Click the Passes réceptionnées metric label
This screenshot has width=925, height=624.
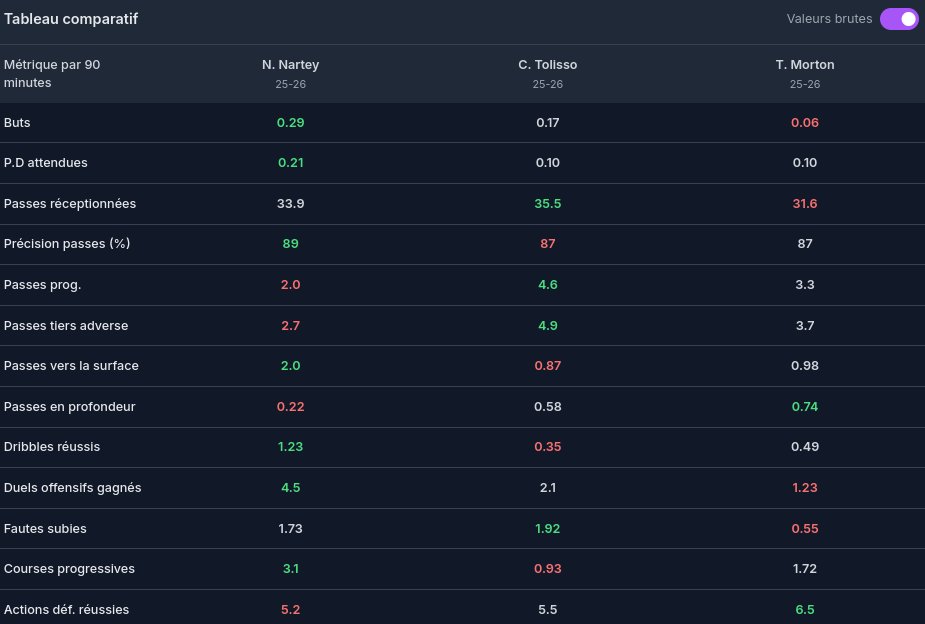coord(70,203)
